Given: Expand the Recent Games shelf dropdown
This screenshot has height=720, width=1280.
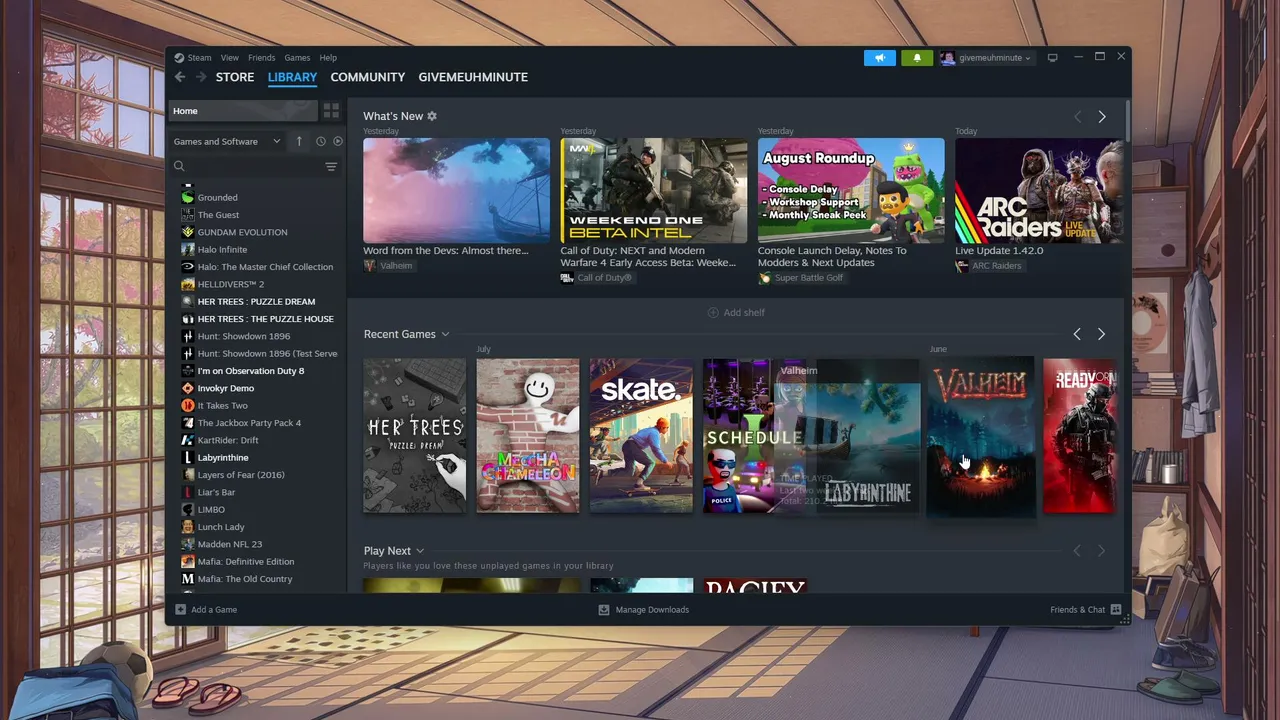Looking at the screenshot, I should 445,334.
